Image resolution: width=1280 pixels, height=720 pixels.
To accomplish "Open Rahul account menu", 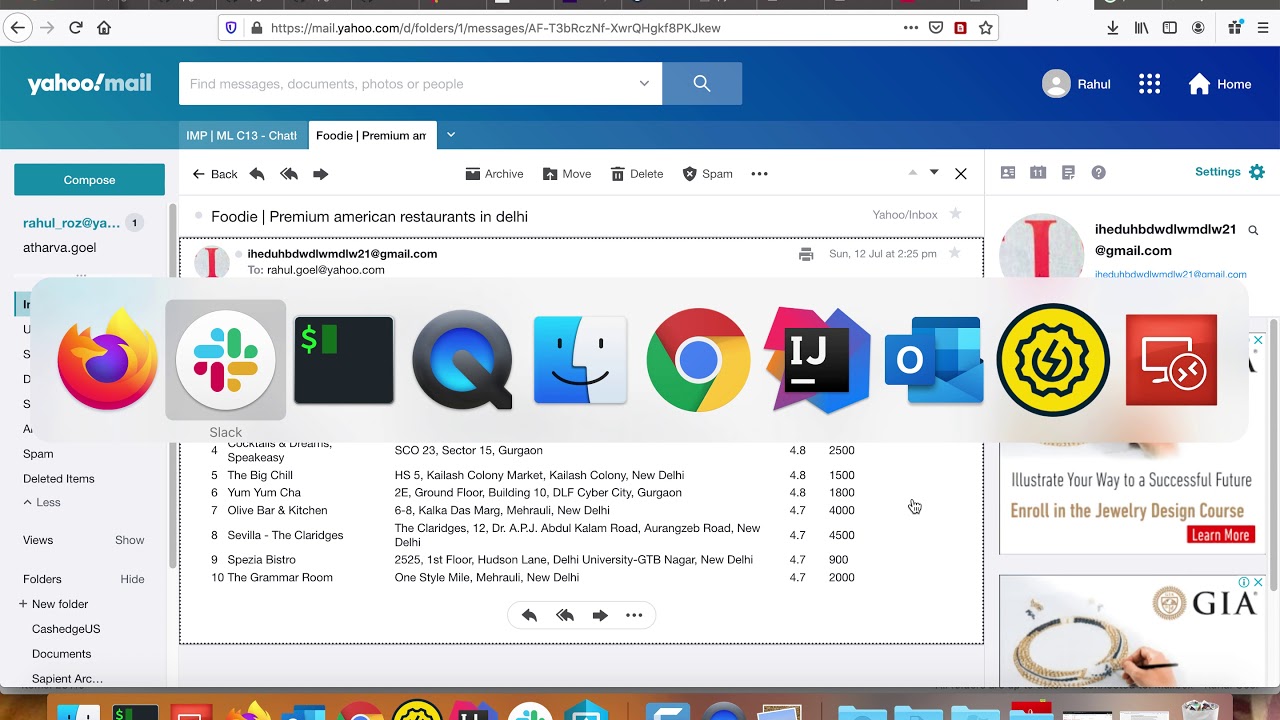I will pyautogui.click(x=1076, y=84).
